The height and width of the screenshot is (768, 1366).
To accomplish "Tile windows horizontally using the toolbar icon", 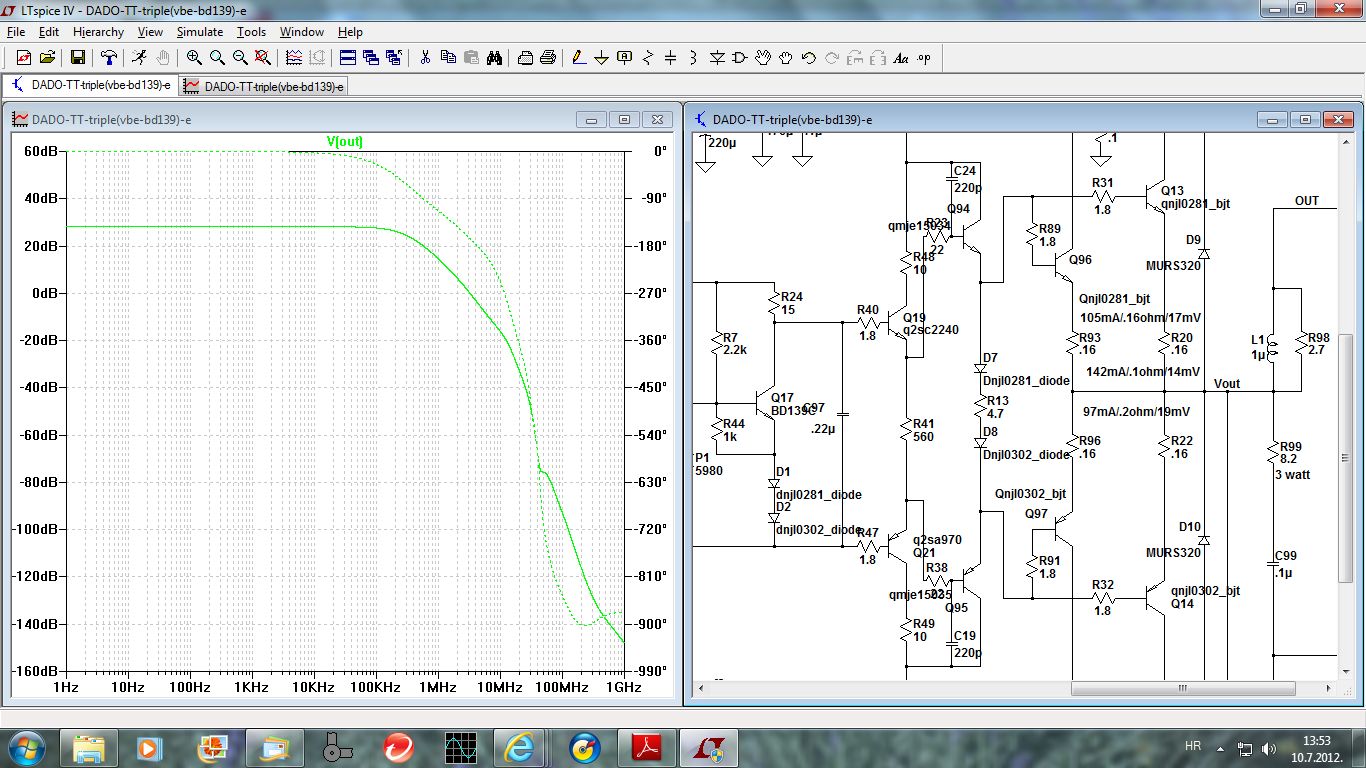I will pyautogui.click(x=347, y=58).
